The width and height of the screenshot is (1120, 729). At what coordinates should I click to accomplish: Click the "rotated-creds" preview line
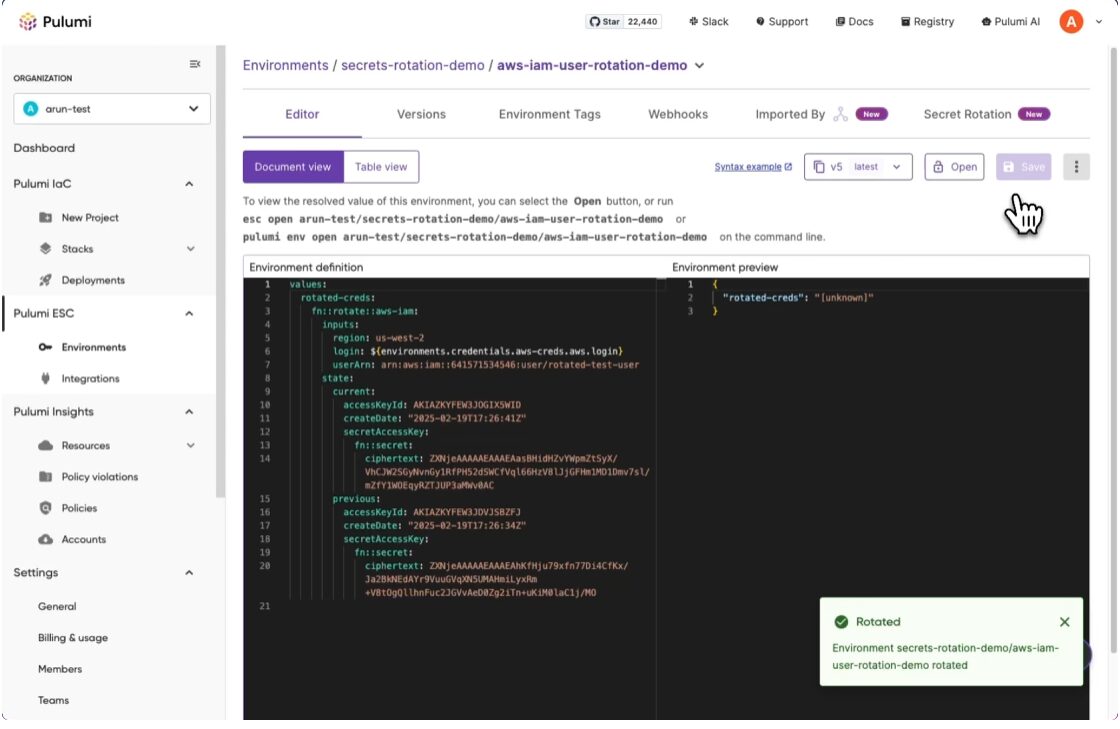tap(798, 298)
